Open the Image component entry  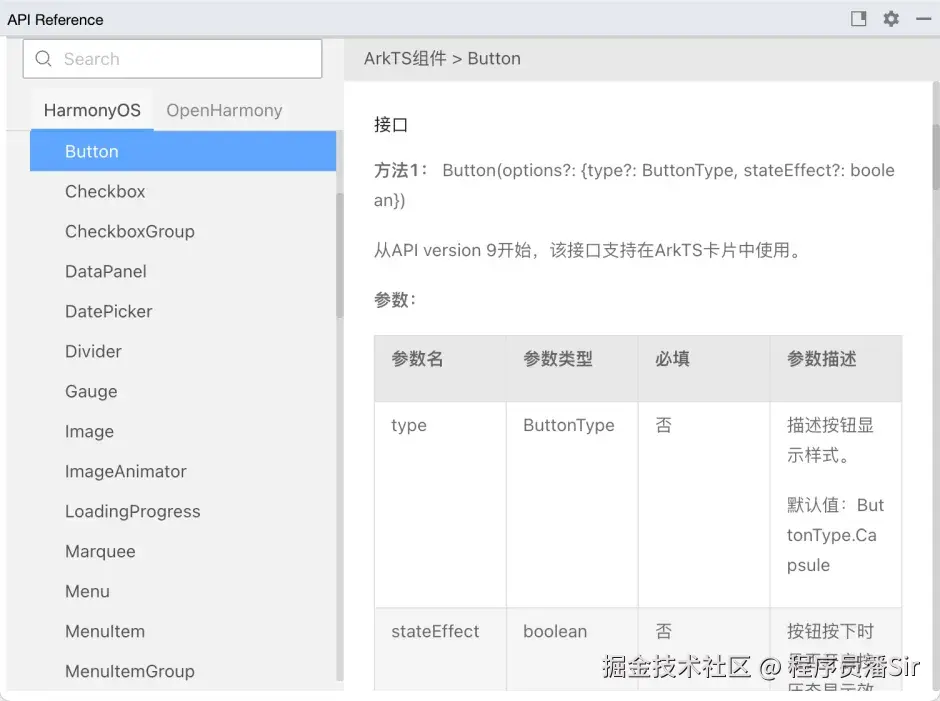pos(183,431)
